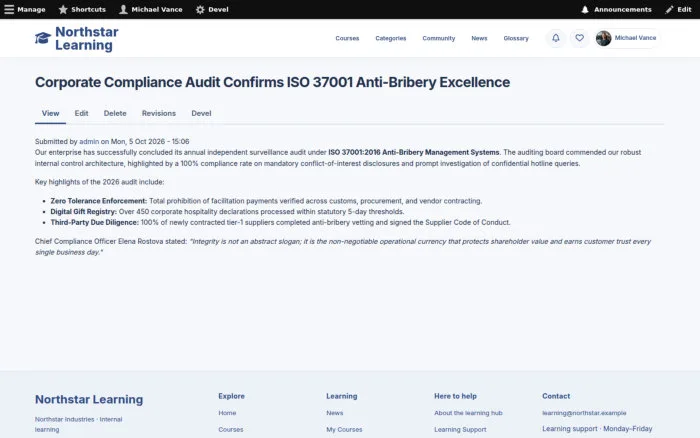This screenshot has width=700, height=438.
Task: Open footer Learning Support link
Action: (x=460, y=430)
